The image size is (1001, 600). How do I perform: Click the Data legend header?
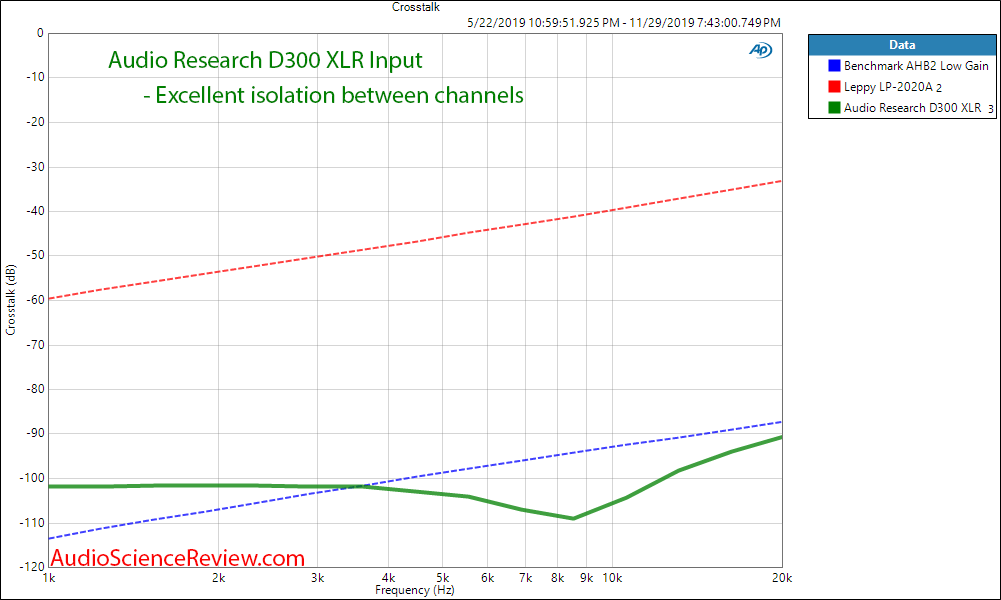pos(901,45)
